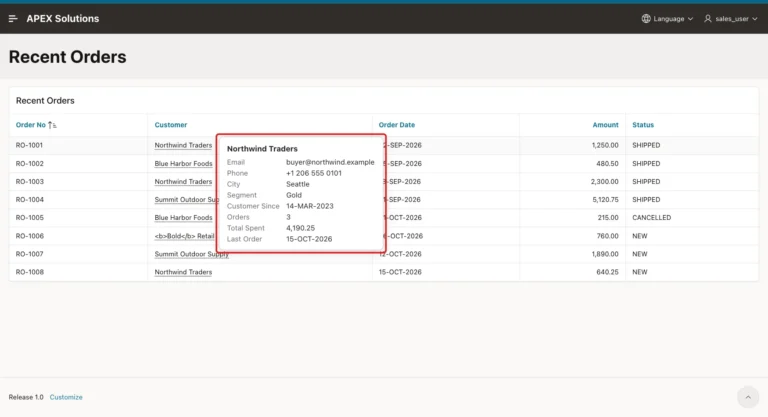Click the amount 5,120.75
This screenshot has width=768, height=417.
click(605, 199)
